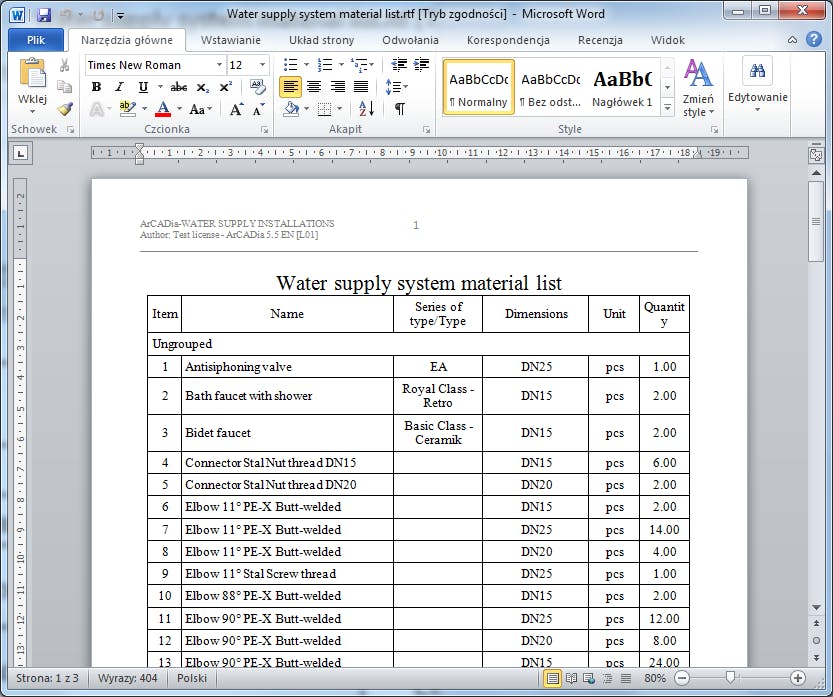Center-align the paragraph text

pos(314,87)
